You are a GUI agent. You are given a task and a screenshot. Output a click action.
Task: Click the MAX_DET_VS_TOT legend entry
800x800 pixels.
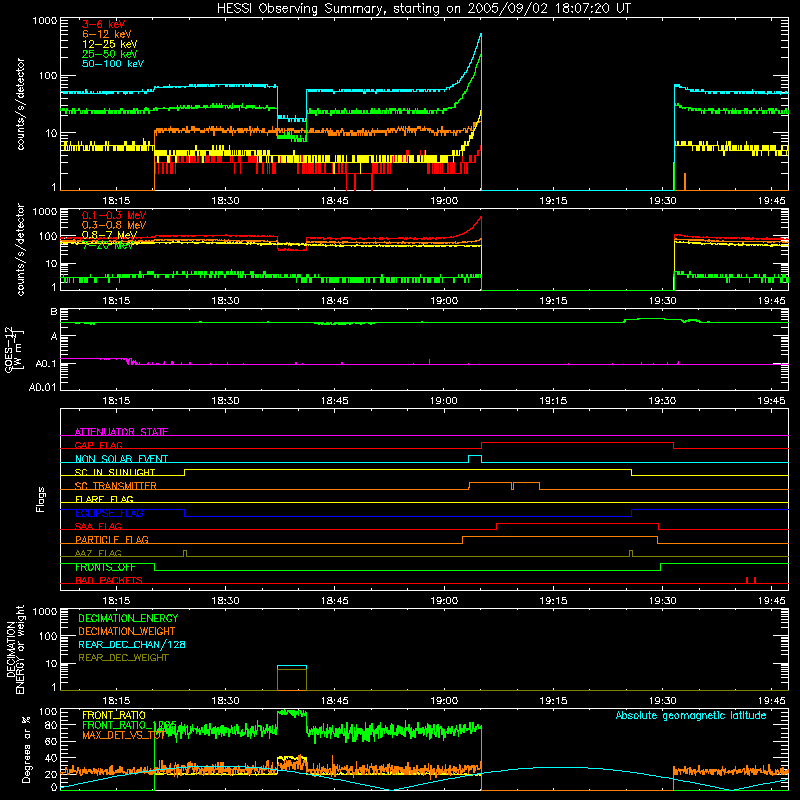pos(123,735)
